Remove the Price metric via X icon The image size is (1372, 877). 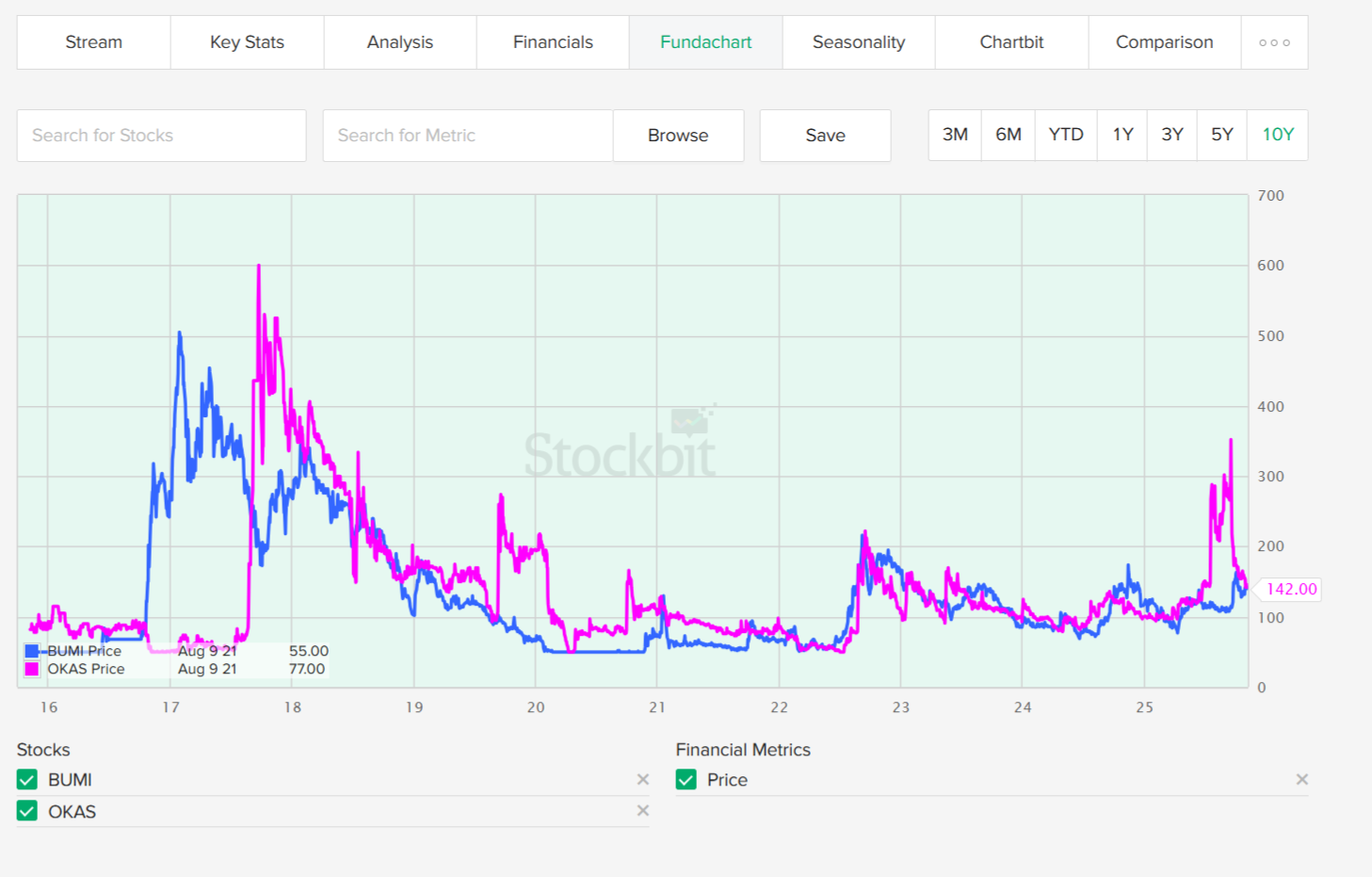(x=1302, y=779)
